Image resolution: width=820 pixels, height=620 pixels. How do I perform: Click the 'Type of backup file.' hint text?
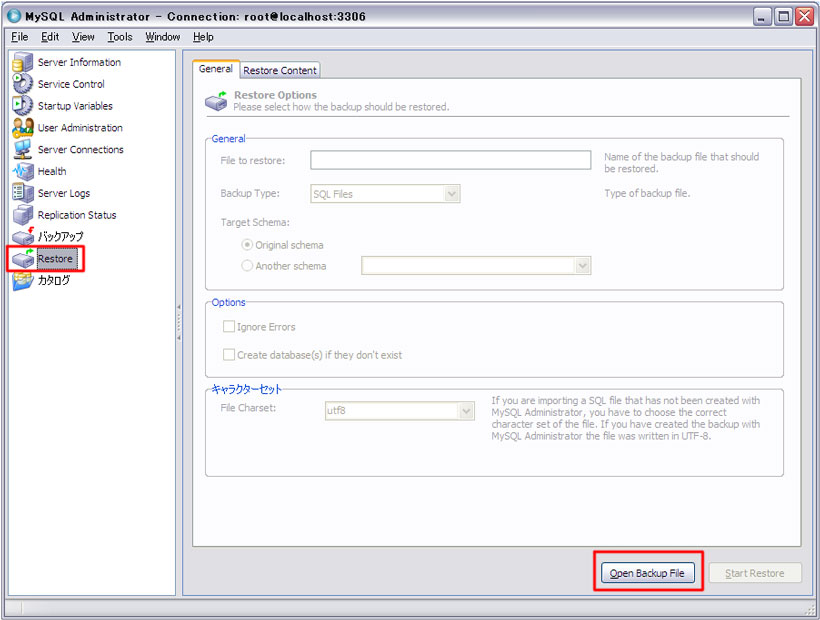click(647, 193)
